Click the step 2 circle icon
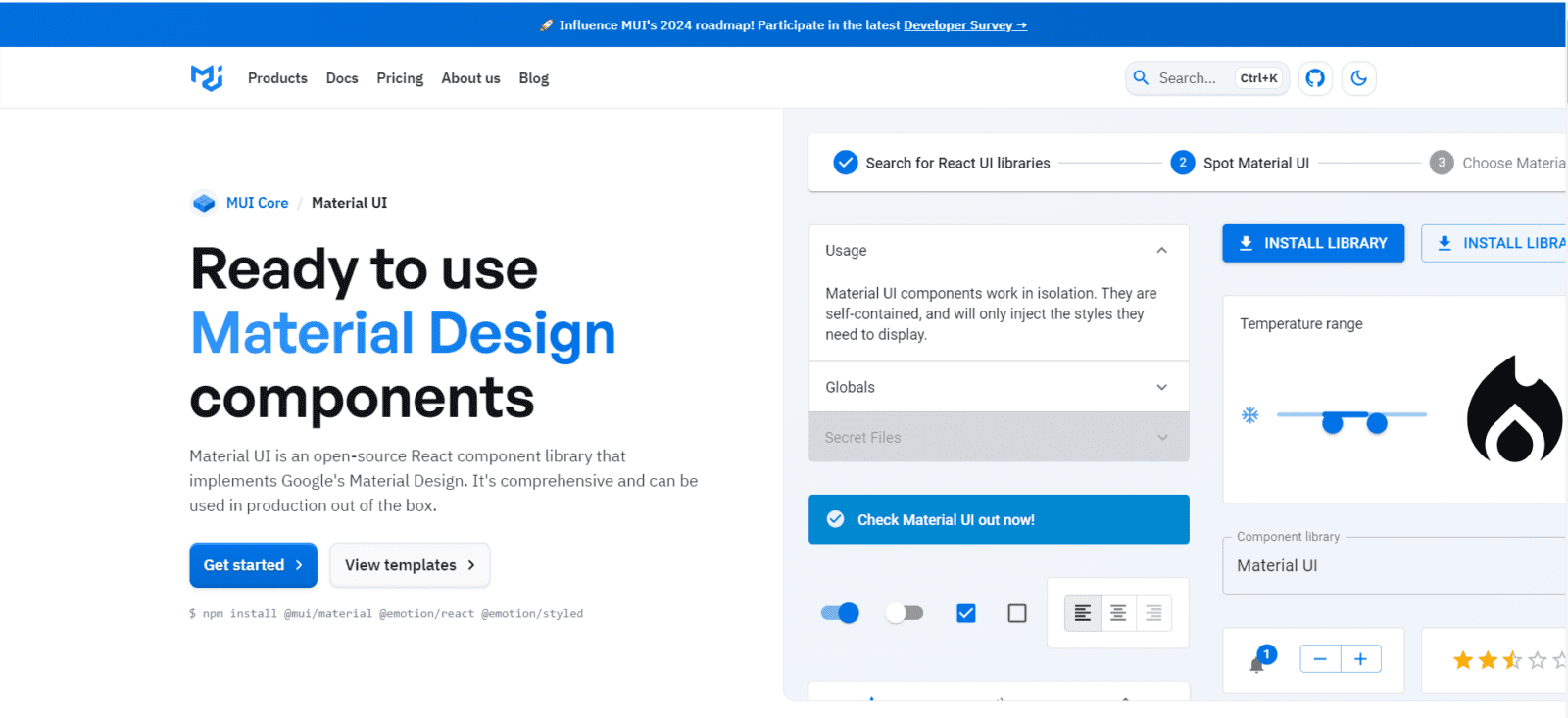Image resolution: width=1568 pixels, height=718 pixels. [x=1183, y=163]
